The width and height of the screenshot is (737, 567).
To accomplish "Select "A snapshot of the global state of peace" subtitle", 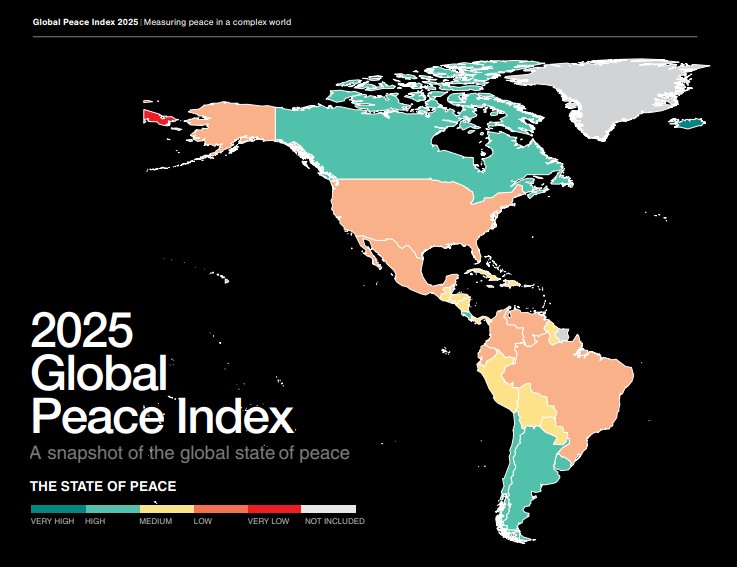I will (190, 453).
